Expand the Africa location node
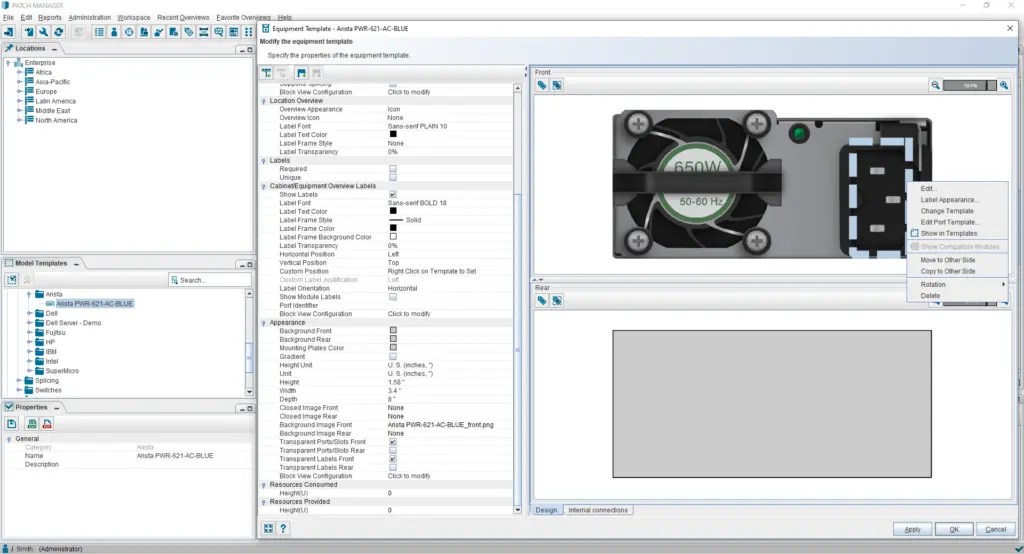1024x554 pixels. (19, 73)
